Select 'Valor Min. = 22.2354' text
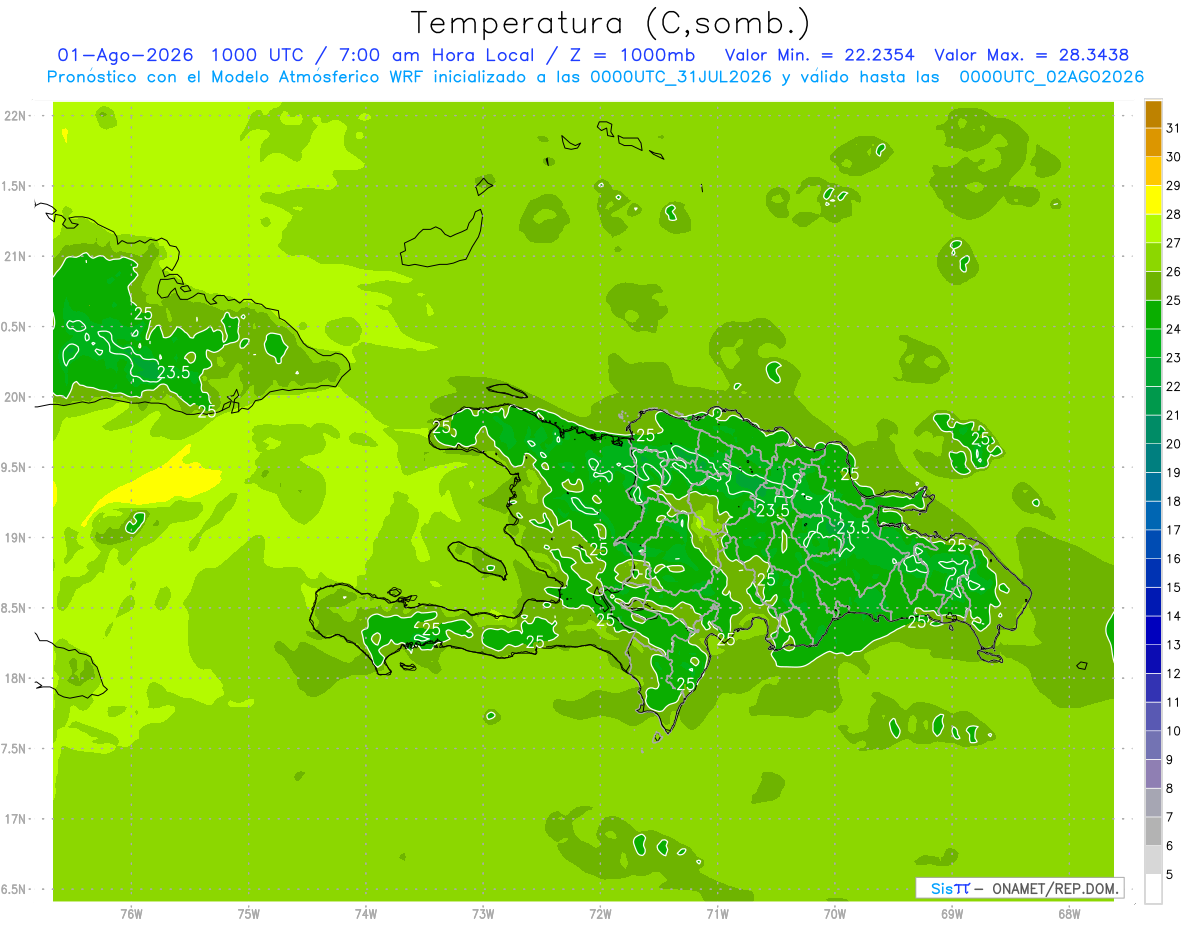 820,55
